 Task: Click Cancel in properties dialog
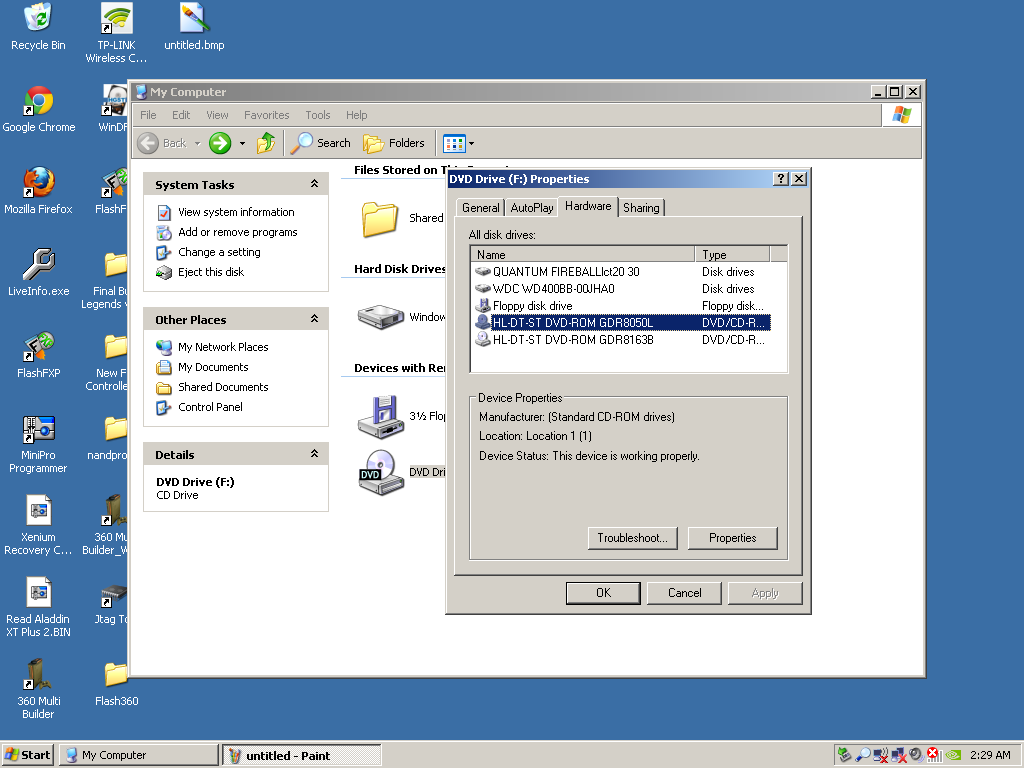pyautogui.click(x=684, y=593)
